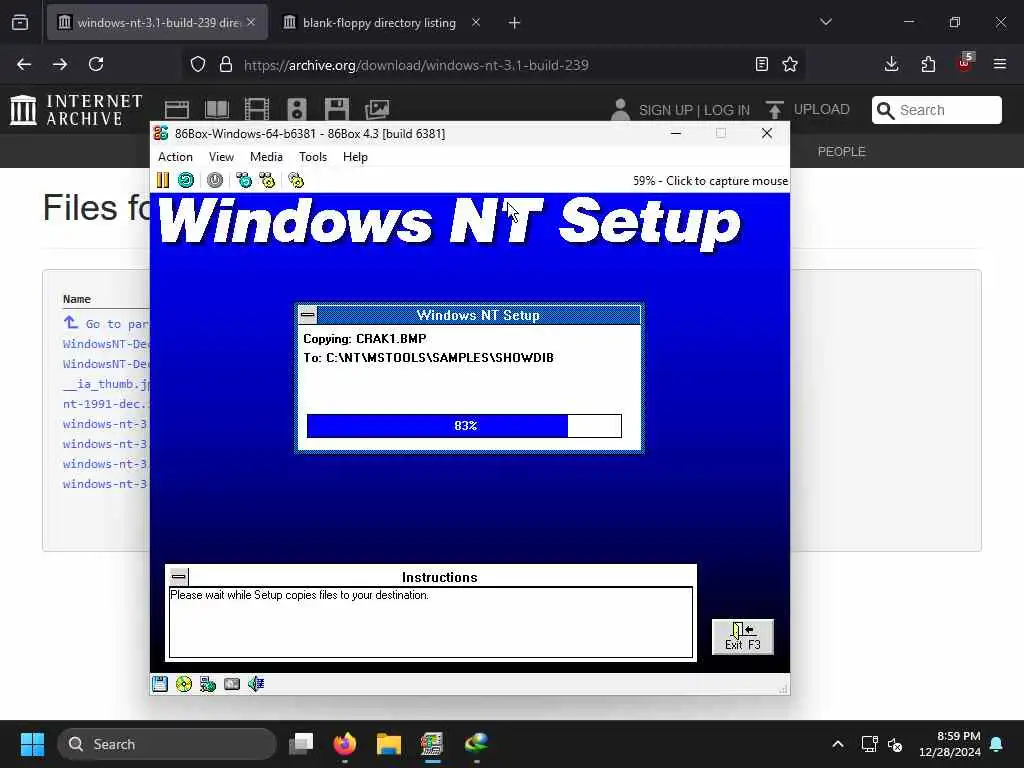
Task: Hard reset the 86Box machine
Action: (186, 180)
